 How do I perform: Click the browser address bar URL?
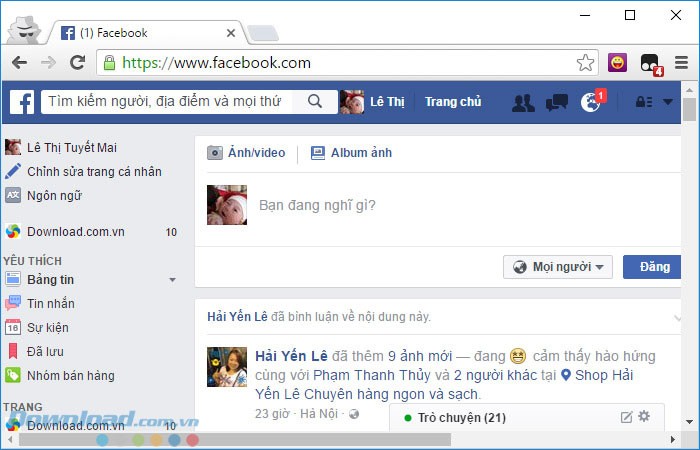coord(217,62)
